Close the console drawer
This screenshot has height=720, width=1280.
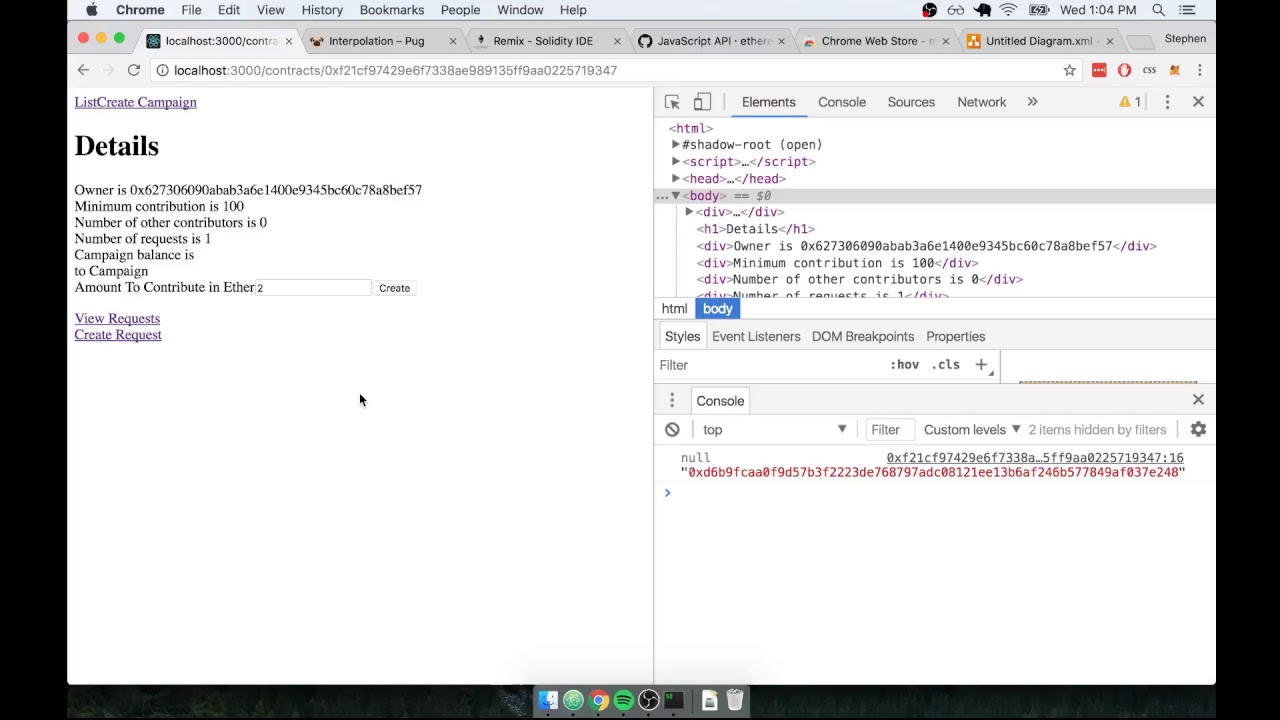tap(1198, 400)
